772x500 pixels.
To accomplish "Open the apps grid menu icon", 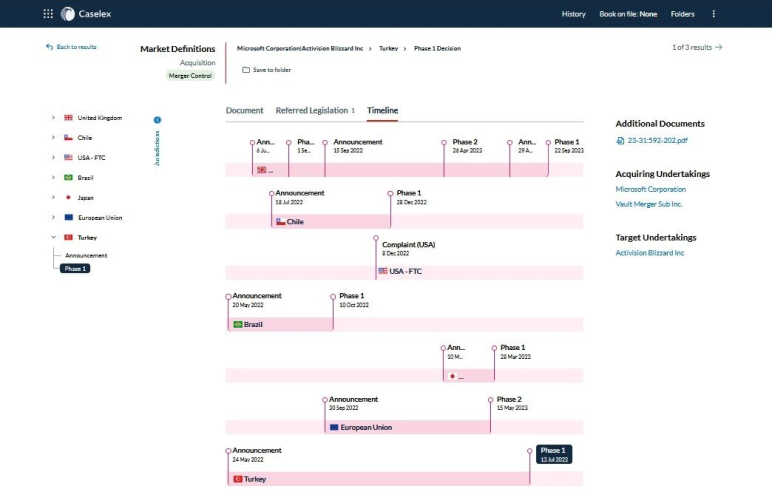I will (x=48, y=14).
